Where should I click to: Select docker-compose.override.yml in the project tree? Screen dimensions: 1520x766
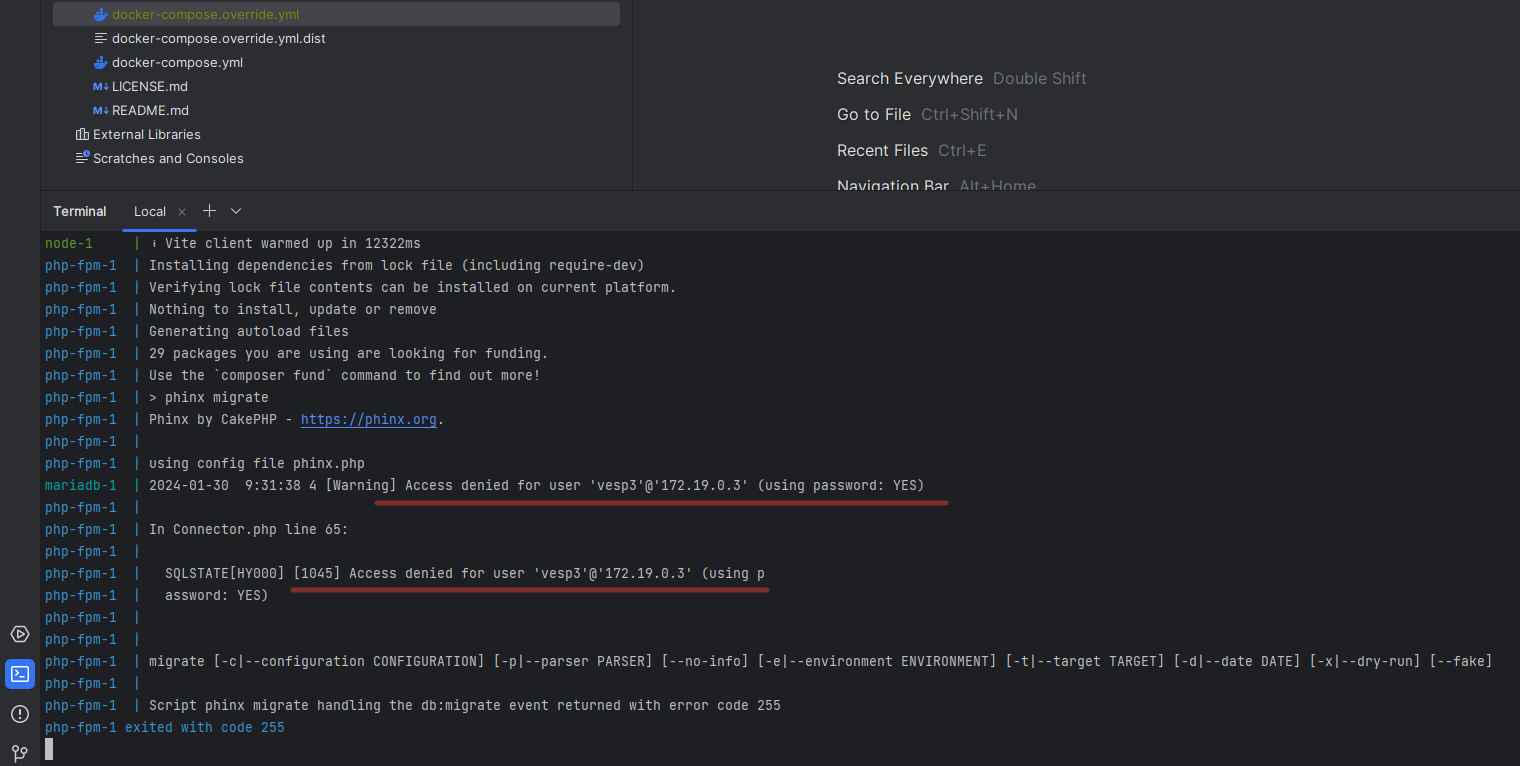point(205,15)
